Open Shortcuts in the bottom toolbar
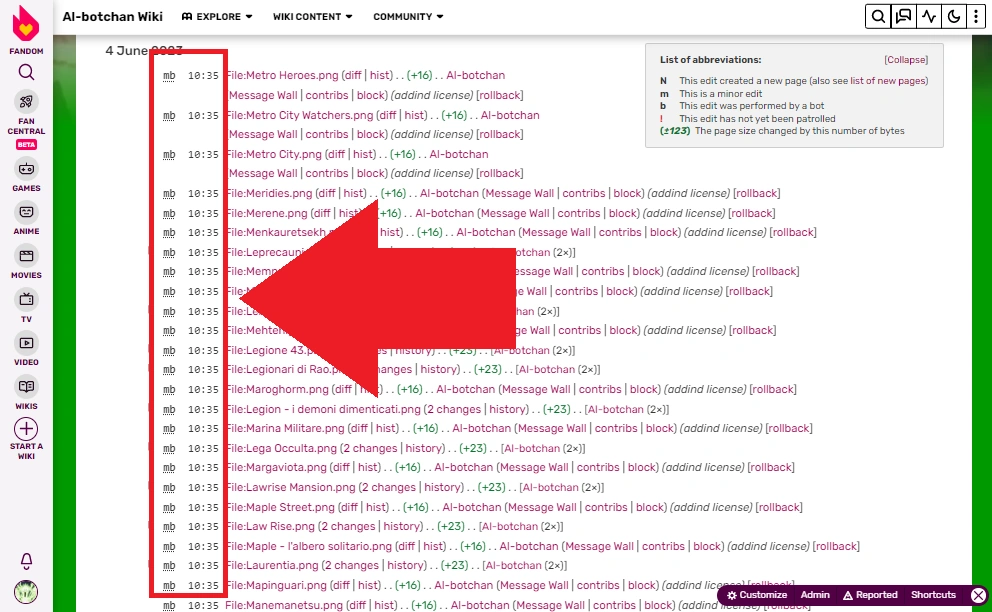 tap(933, 595)
